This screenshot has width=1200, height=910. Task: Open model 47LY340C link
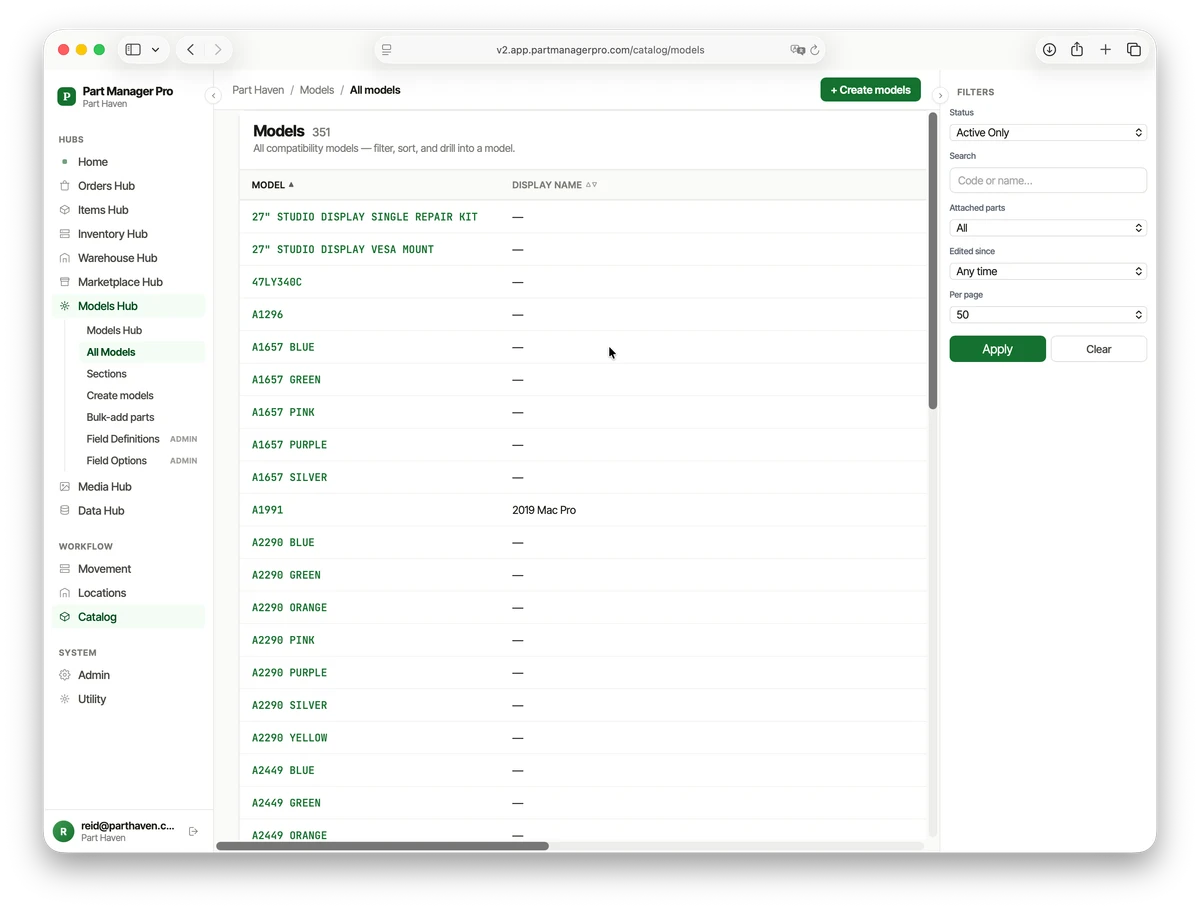tap(277, 282)
